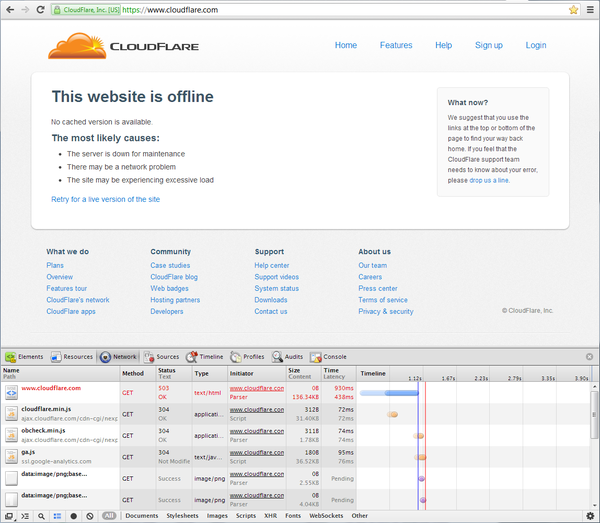The image size is (600, 523).
Task: Switch to the Timeline panel
Action: (204, 357)
